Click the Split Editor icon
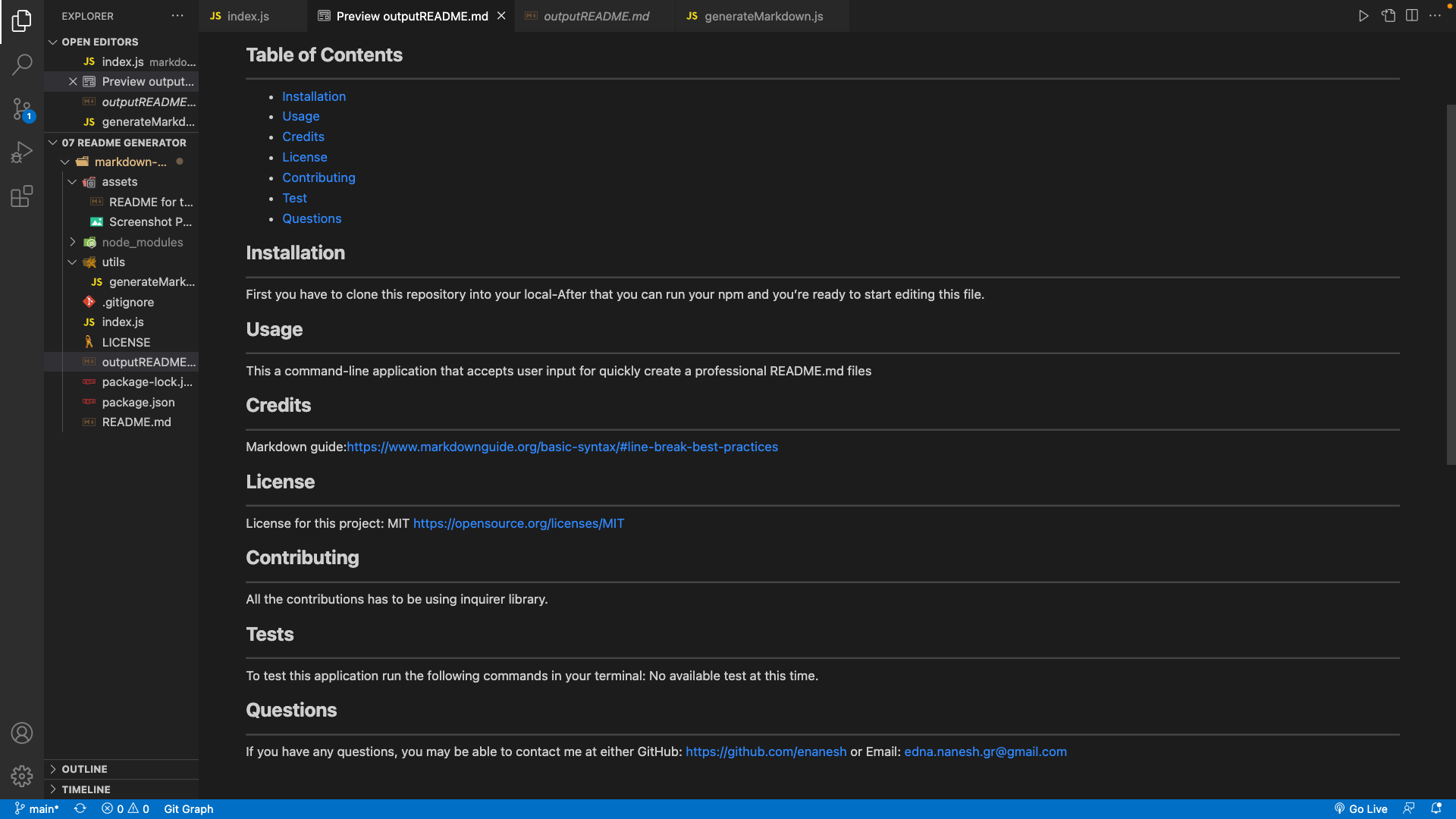The height and width of the screenshot is (819, 1456). (1411, 16)
